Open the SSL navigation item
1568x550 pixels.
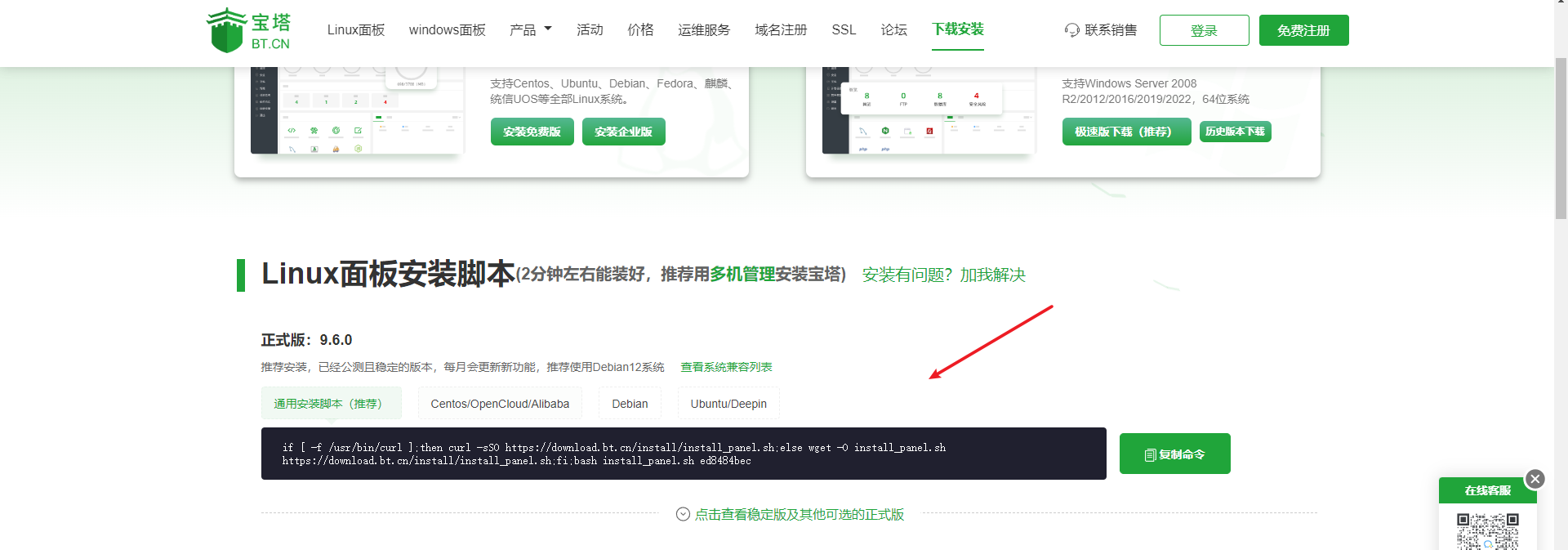coord(844,30)
